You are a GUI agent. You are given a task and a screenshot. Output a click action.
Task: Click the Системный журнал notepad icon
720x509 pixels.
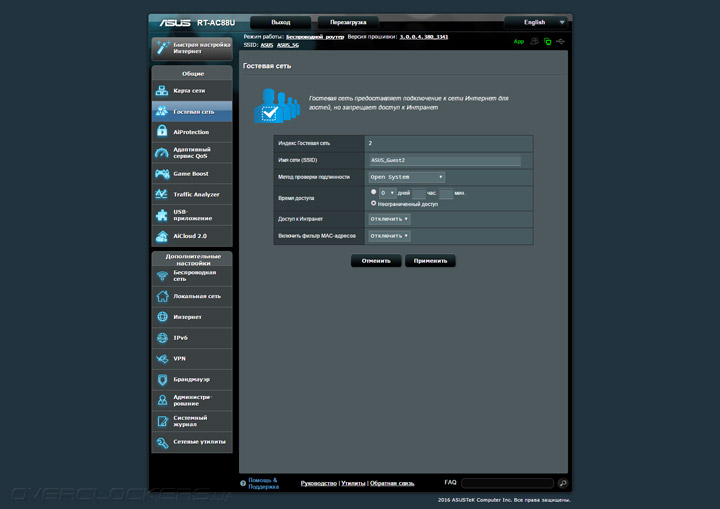point(162,421)
